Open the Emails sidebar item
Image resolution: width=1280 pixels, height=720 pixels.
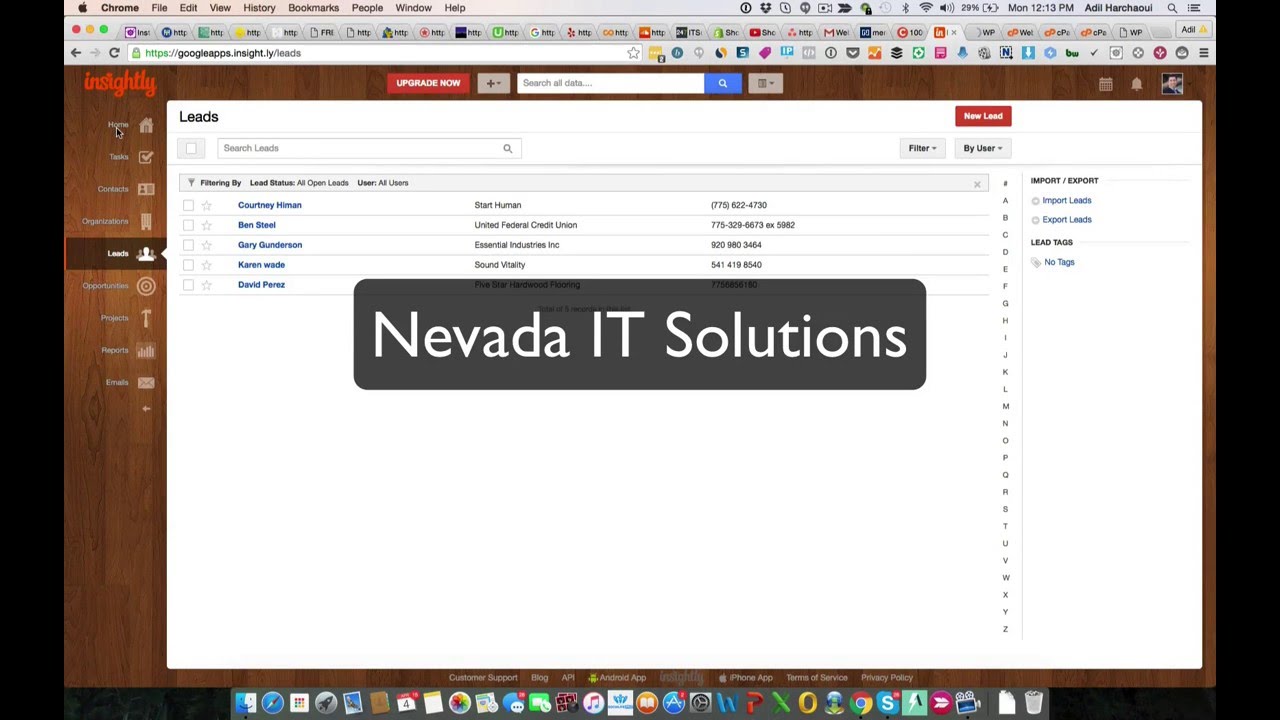(x=130, y=382)
